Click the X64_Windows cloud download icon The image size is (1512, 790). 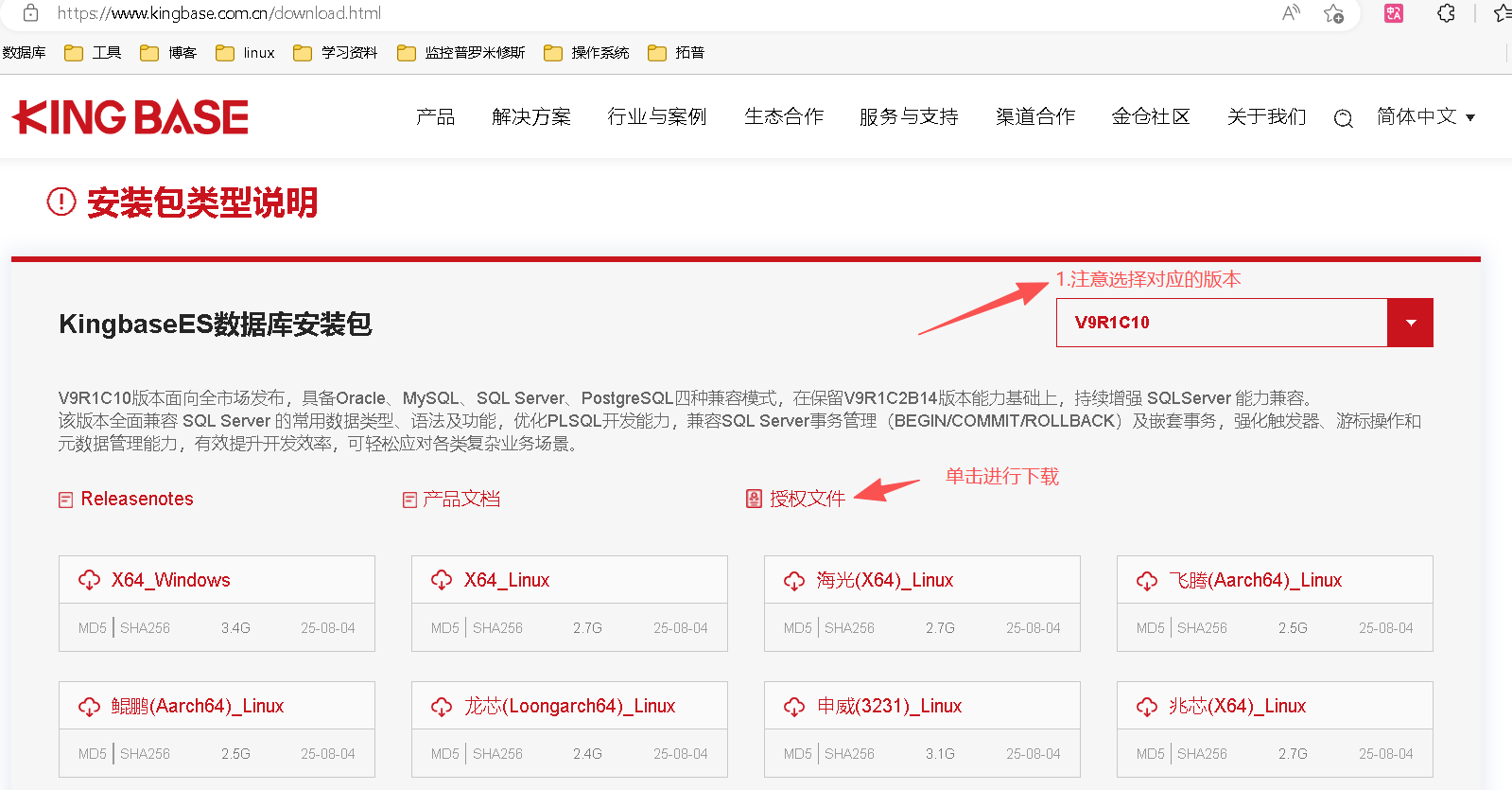click(x=89, y=580)
